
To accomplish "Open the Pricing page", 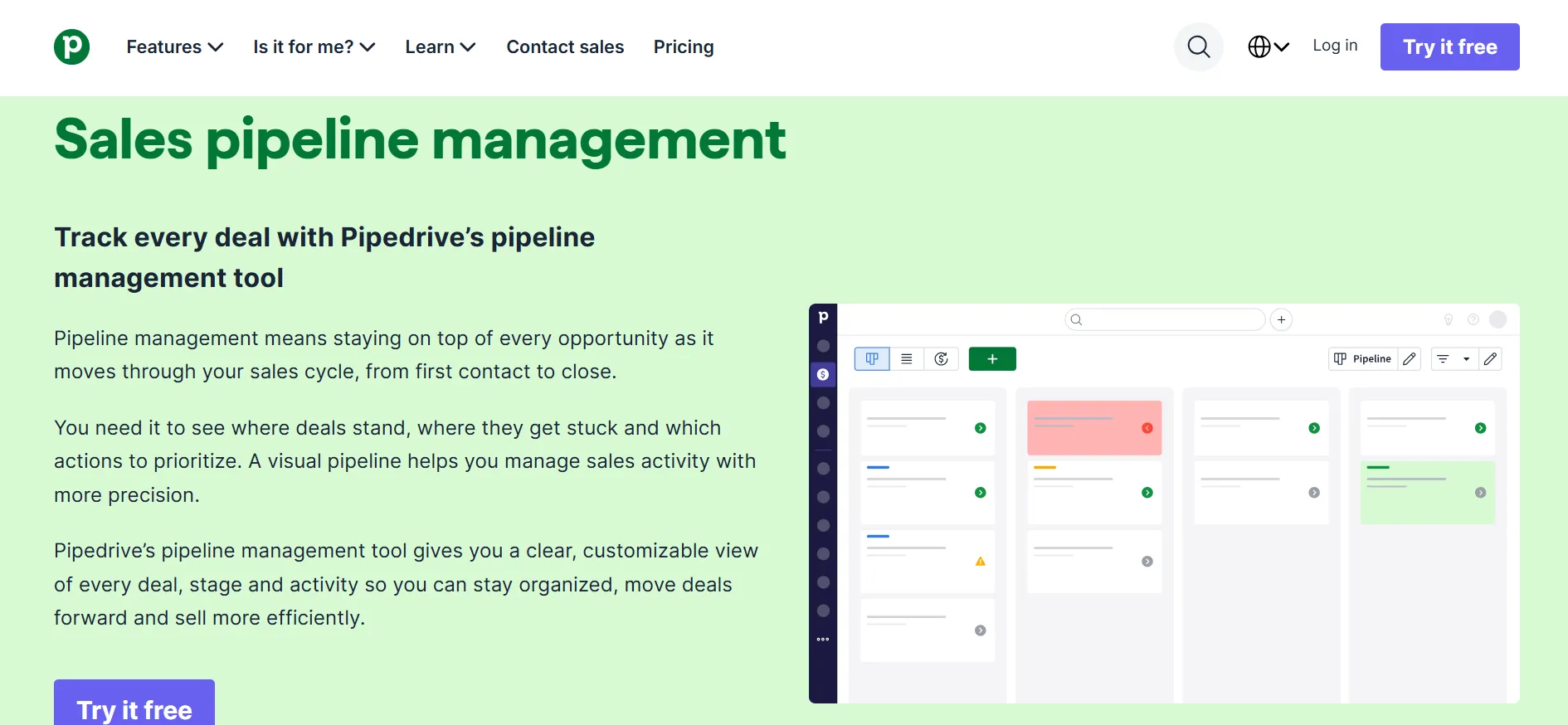I will tap(683, 46).
